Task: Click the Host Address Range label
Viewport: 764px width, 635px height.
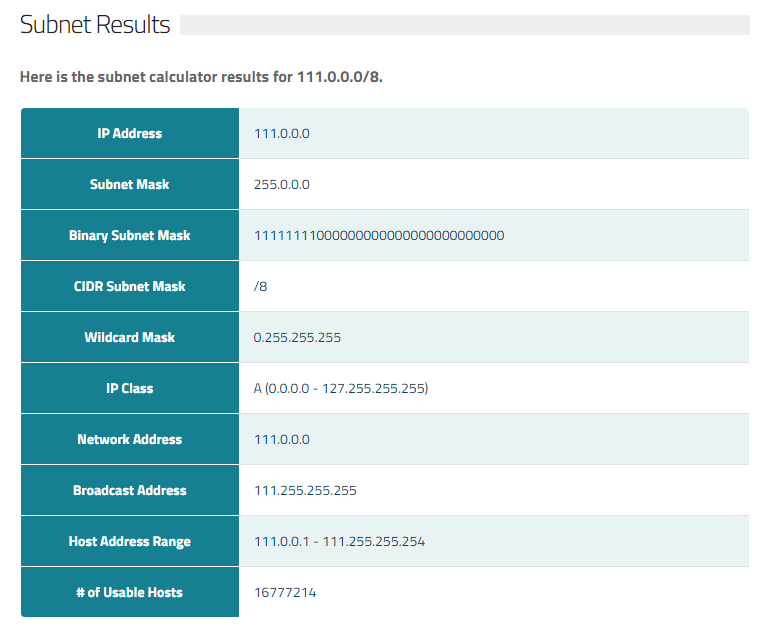Action: point(129,542)
